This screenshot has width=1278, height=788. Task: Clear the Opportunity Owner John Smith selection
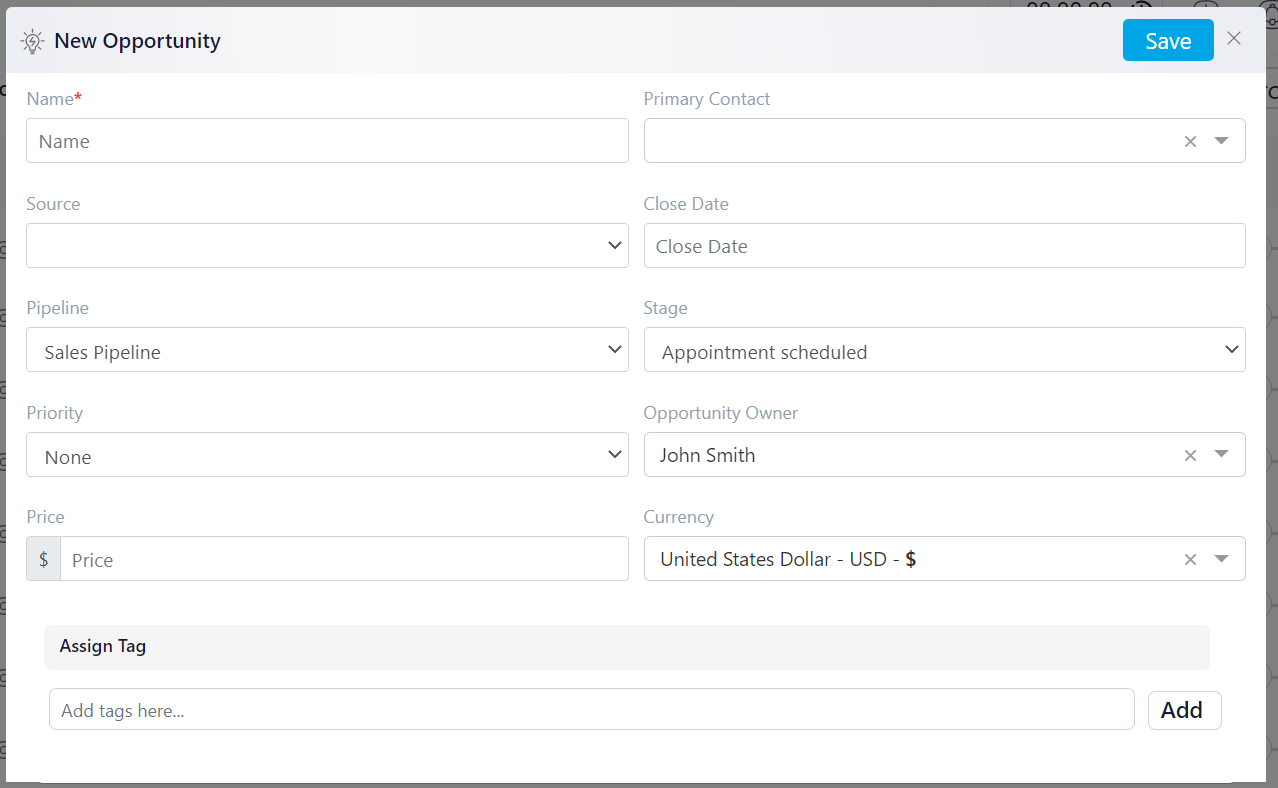coord(1190,455)
